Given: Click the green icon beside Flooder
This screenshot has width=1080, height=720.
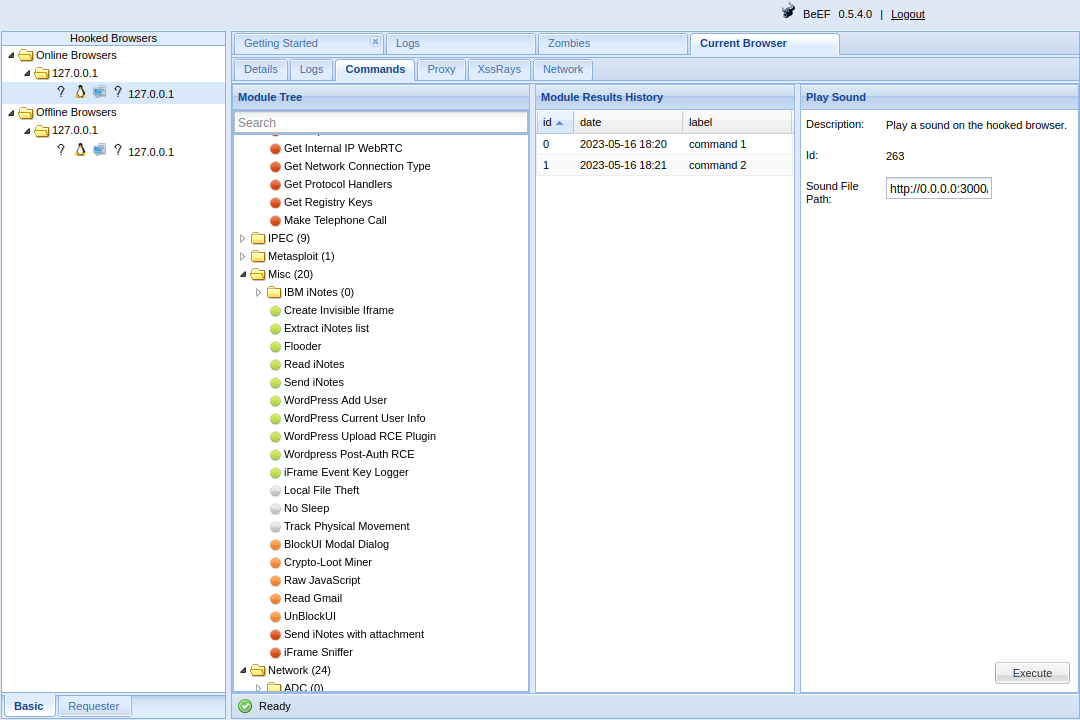Looking at the screenshot, I should pyautogui.click(x=275, y=347).
